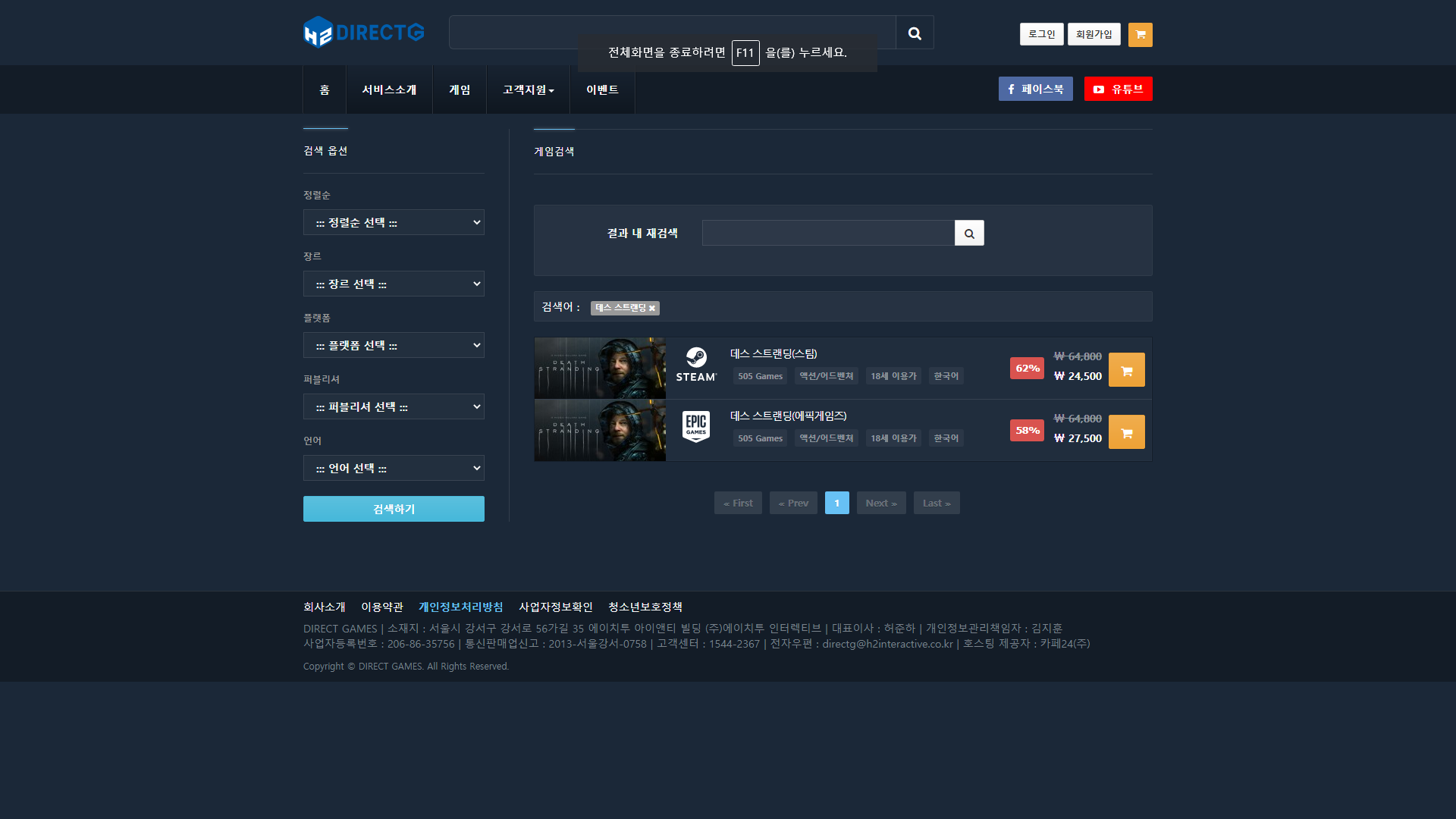Remove the 데스 스트랜딩 search tag

click(x=652, y=309)
